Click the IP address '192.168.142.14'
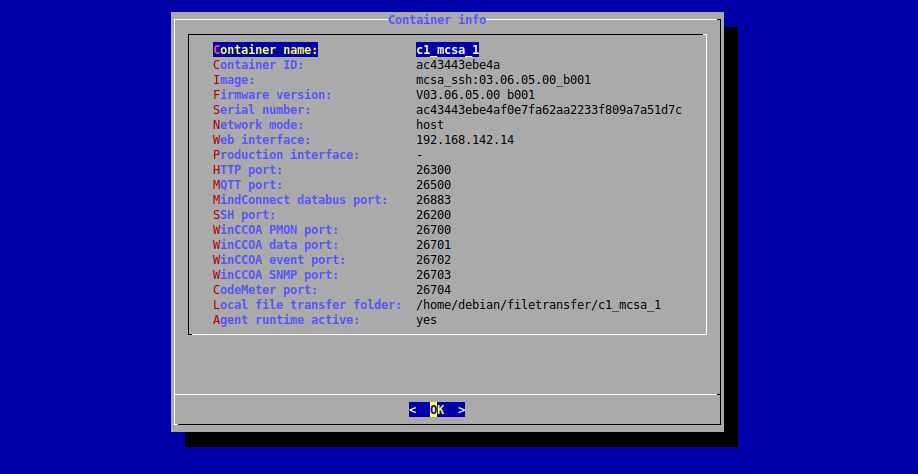The image size is (918, 474). (x=465, y=140)
